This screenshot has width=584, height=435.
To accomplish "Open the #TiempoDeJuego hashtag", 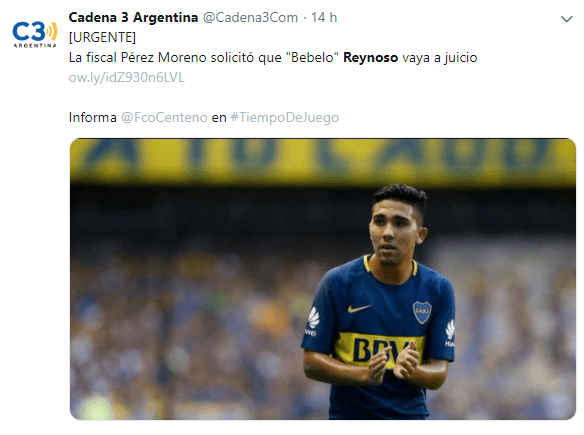I will point(285,117).
